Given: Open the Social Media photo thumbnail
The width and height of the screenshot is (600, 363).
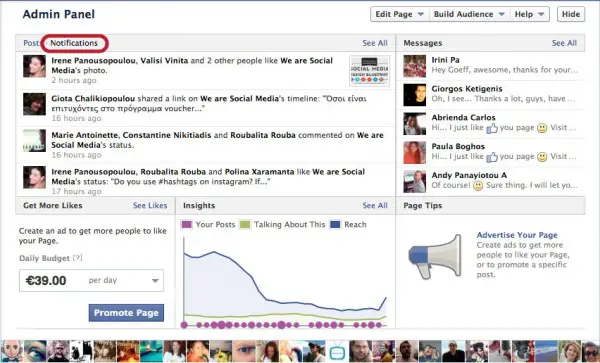Looking at the screenshot, I should pos(370,71).
